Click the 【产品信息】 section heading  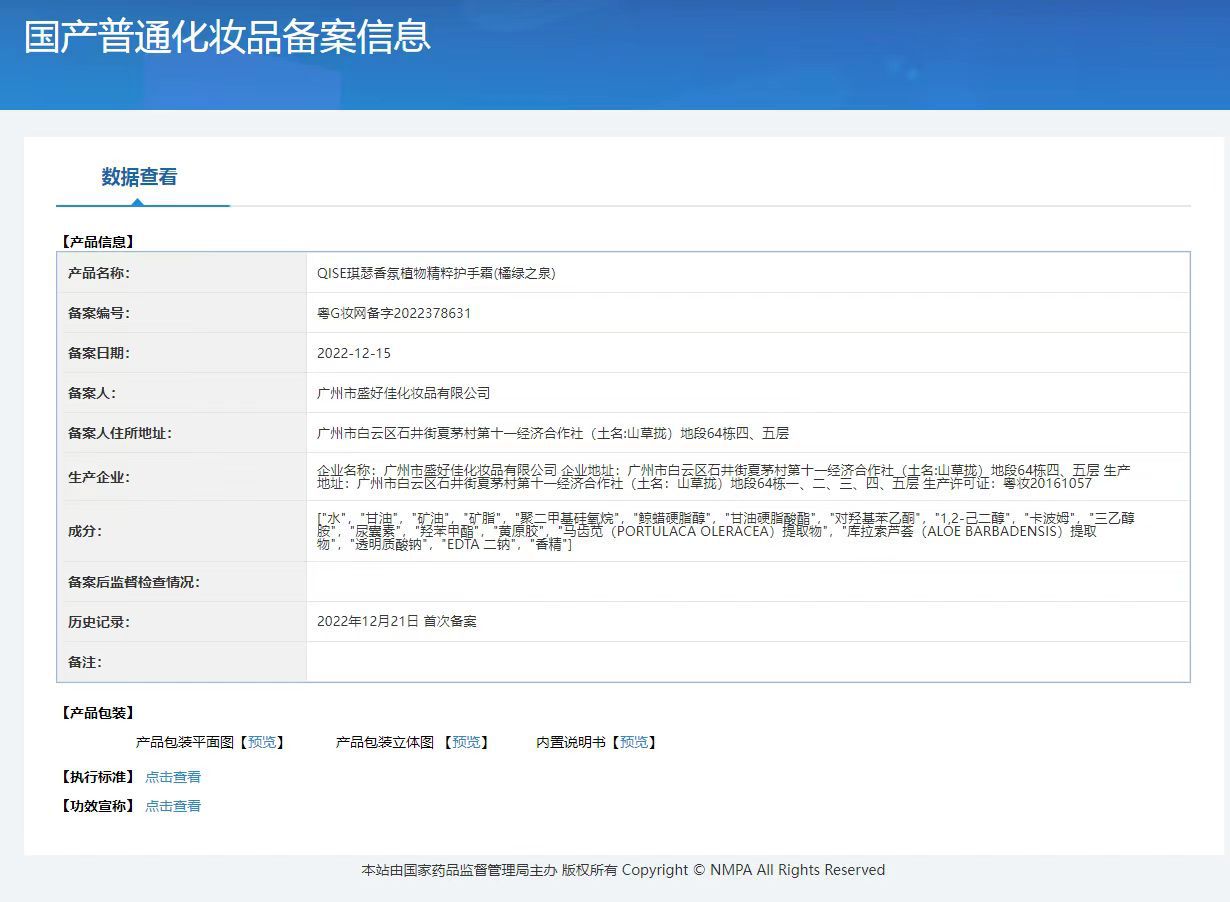(x=97, y=242)
